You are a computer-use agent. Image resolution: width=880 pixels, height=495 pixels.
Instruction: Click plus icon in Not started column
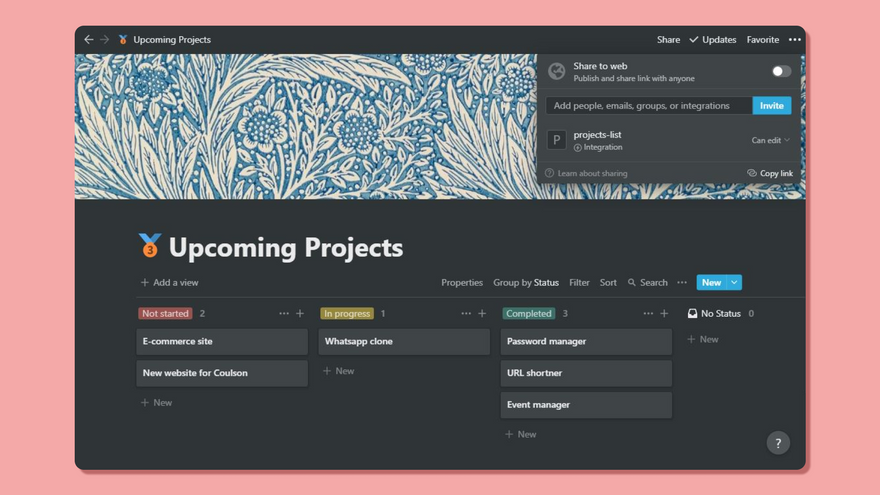(x=300, y=314)
